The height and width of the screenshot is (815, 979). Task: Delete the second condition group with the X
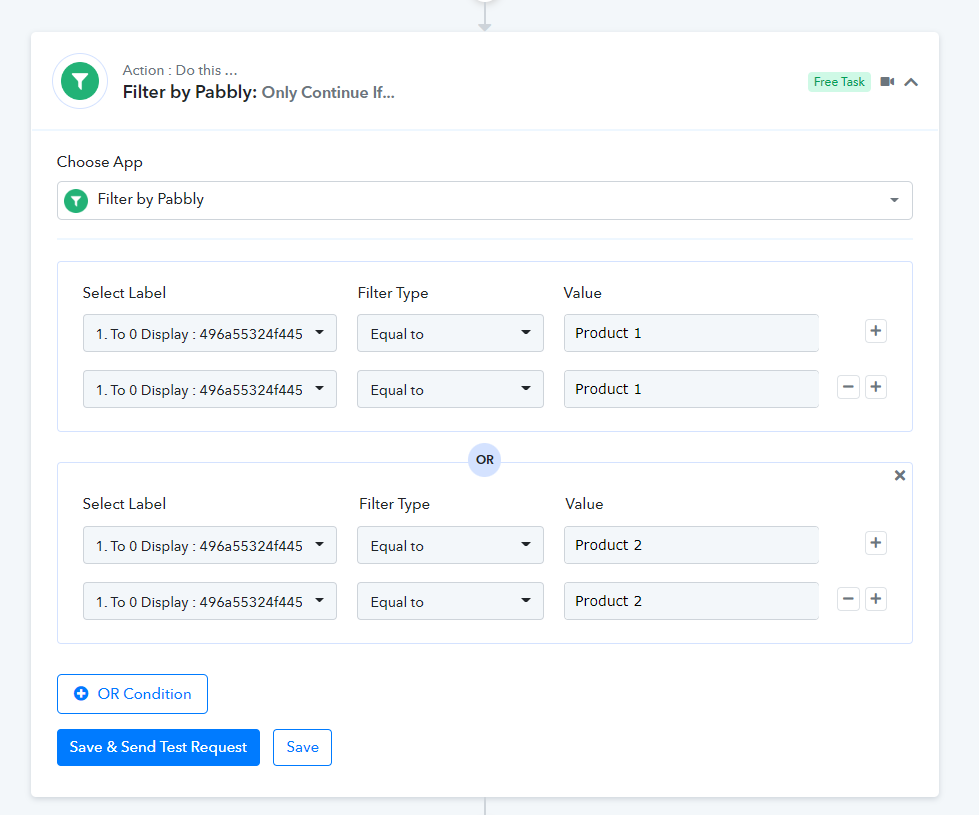pos(900,475)
